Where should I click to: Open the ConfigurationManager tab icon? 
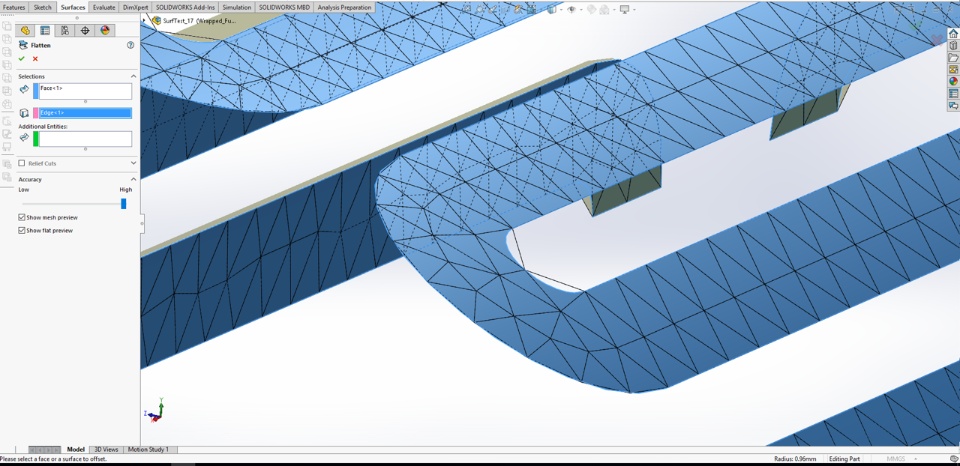(65, 31)
